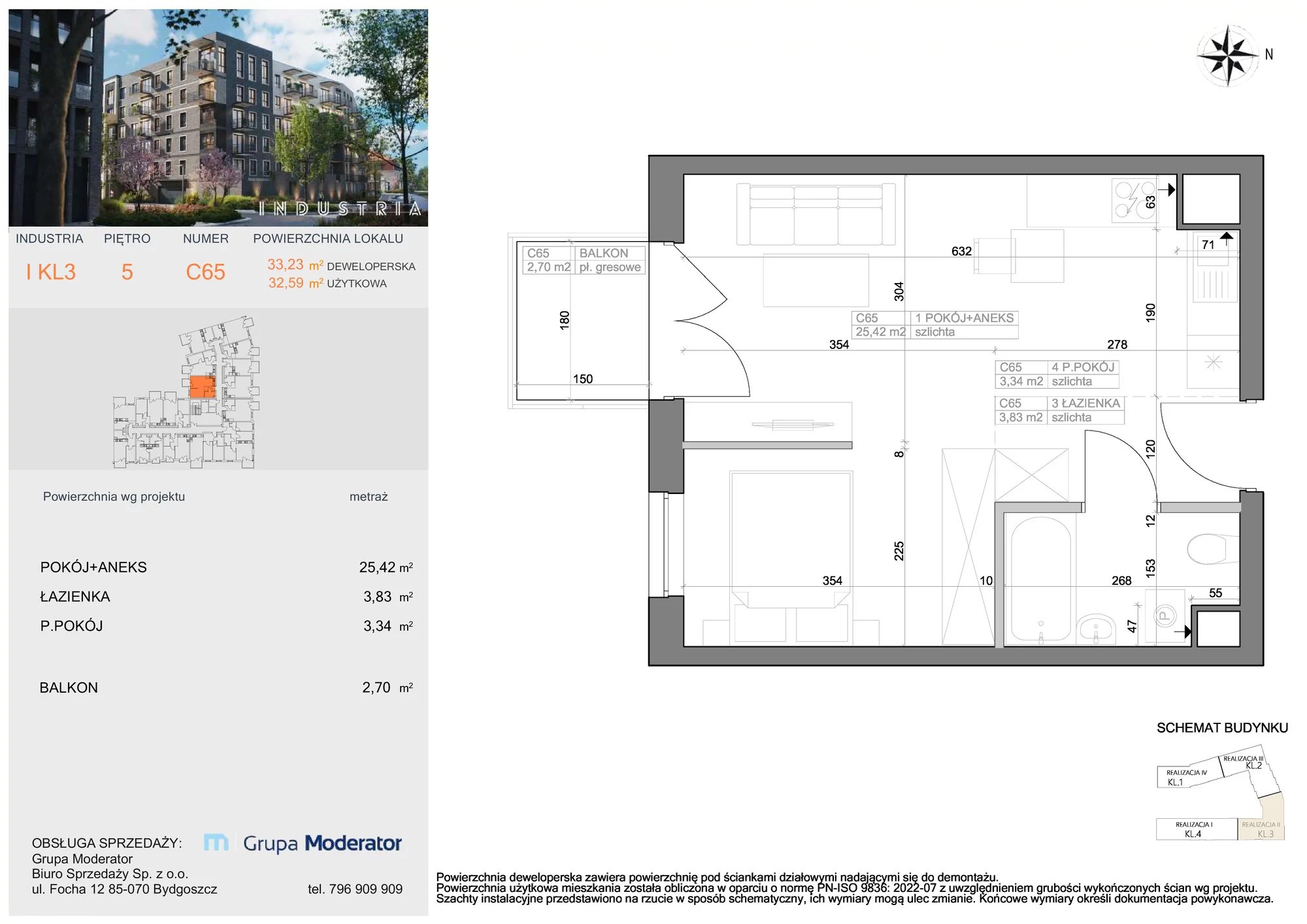Click the coffee table rectangle below sofa
Screen dimensions: 1307x924
click(x=816, y=280)
